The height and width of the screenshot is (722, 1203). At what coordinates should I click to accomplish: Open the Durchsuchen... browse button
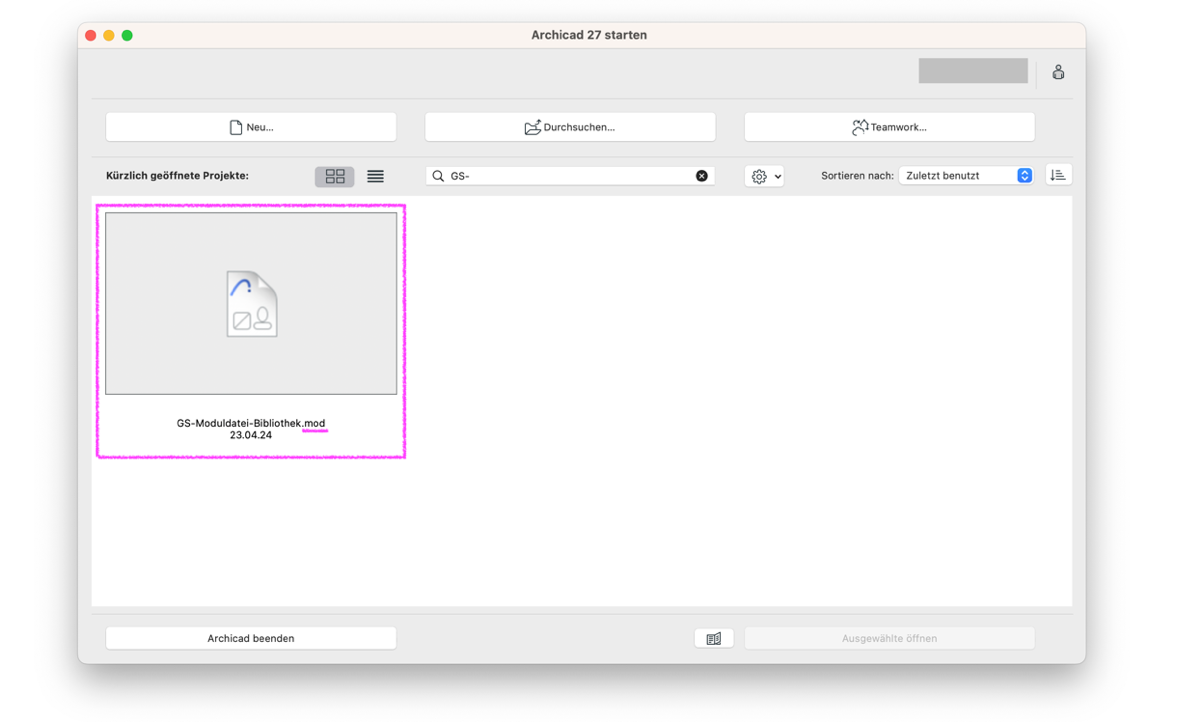tap(570, 127)
